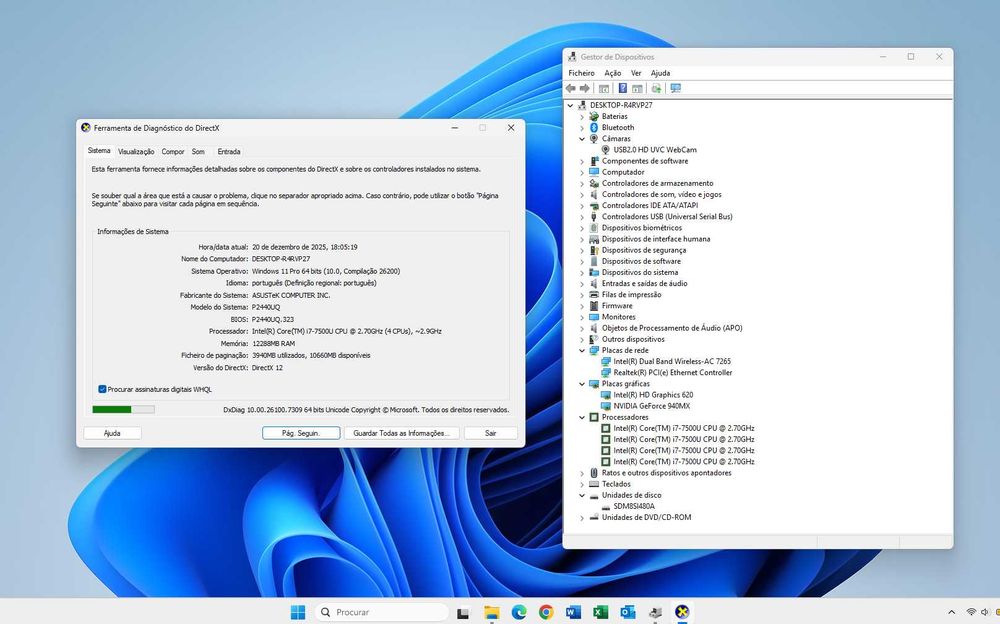Image resolution: width=1000 pixels, height=624 pixels.
Task: Show hidden tray icons chevron
Action: point(952,613)
